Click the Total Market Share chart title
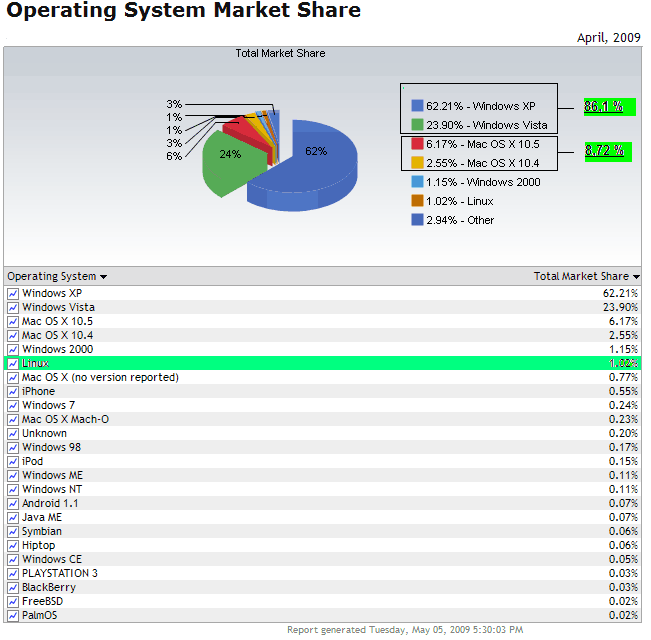This screenshot has width=651, height=640. pyautogui.click(x=280, y=54)
